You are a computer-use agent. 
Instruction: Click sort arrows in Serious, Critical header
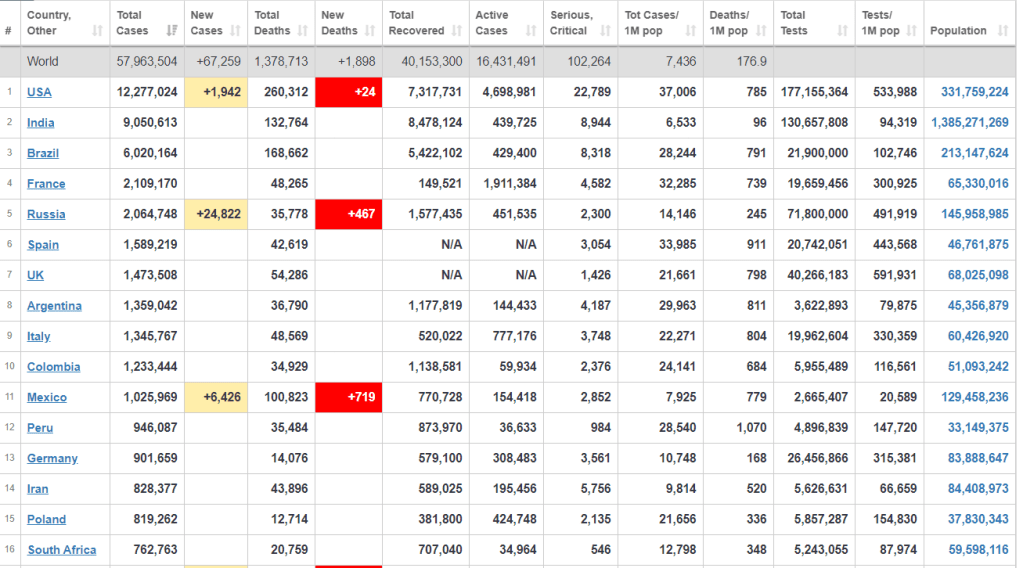coord(605,31)
